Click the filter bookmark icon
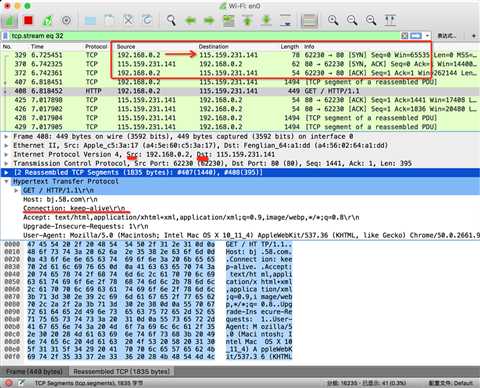Viewport: 480px width, 388px height. (5, 36)
